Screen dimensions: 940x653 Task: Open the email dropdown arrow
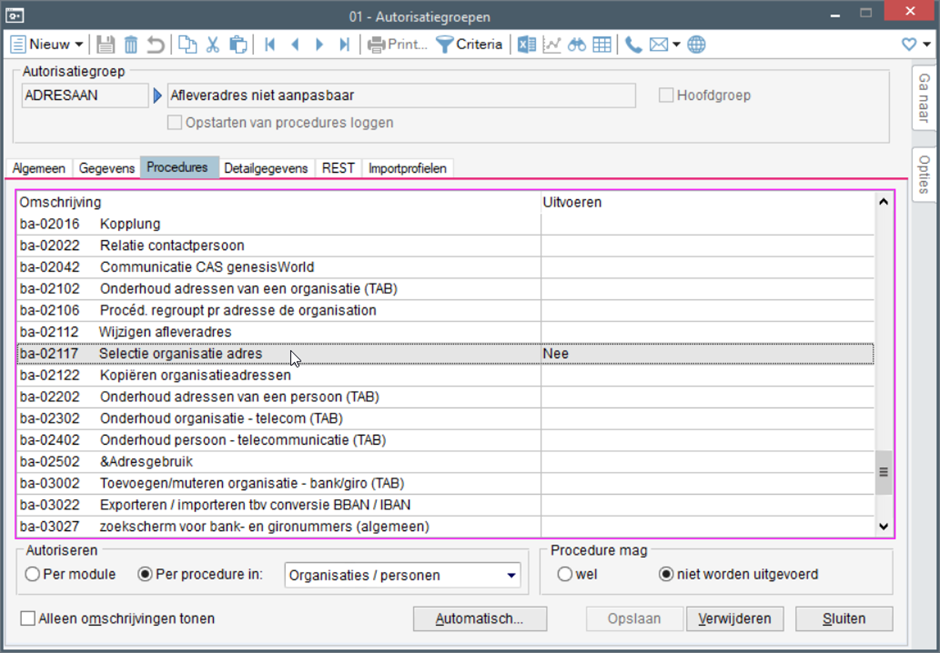pos(676,44)
